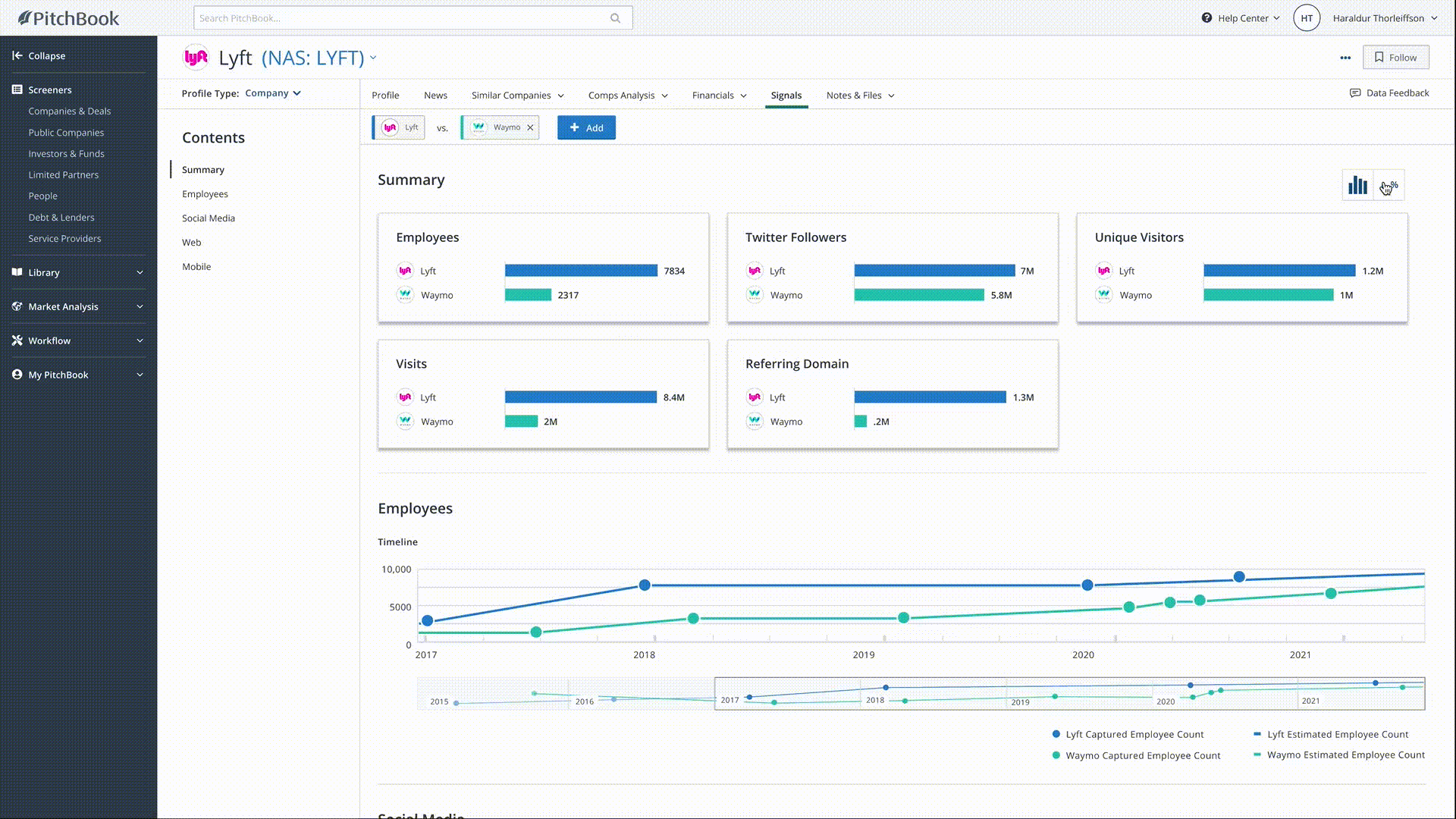Click the Lyft logo in comparison chip
The width and height of the screenshot is (1456, 819).
(x=390, y=127)
